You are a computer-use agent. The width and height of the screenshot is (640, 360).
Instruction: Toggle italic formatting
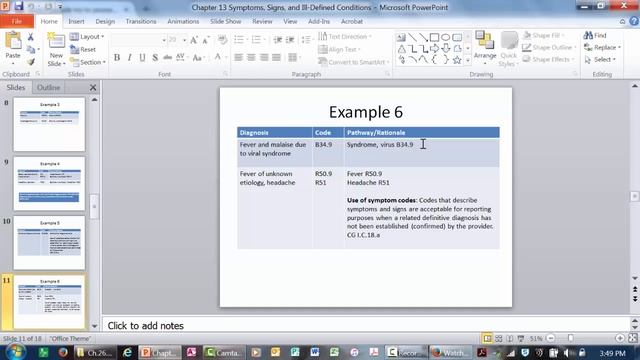[129, 58]
